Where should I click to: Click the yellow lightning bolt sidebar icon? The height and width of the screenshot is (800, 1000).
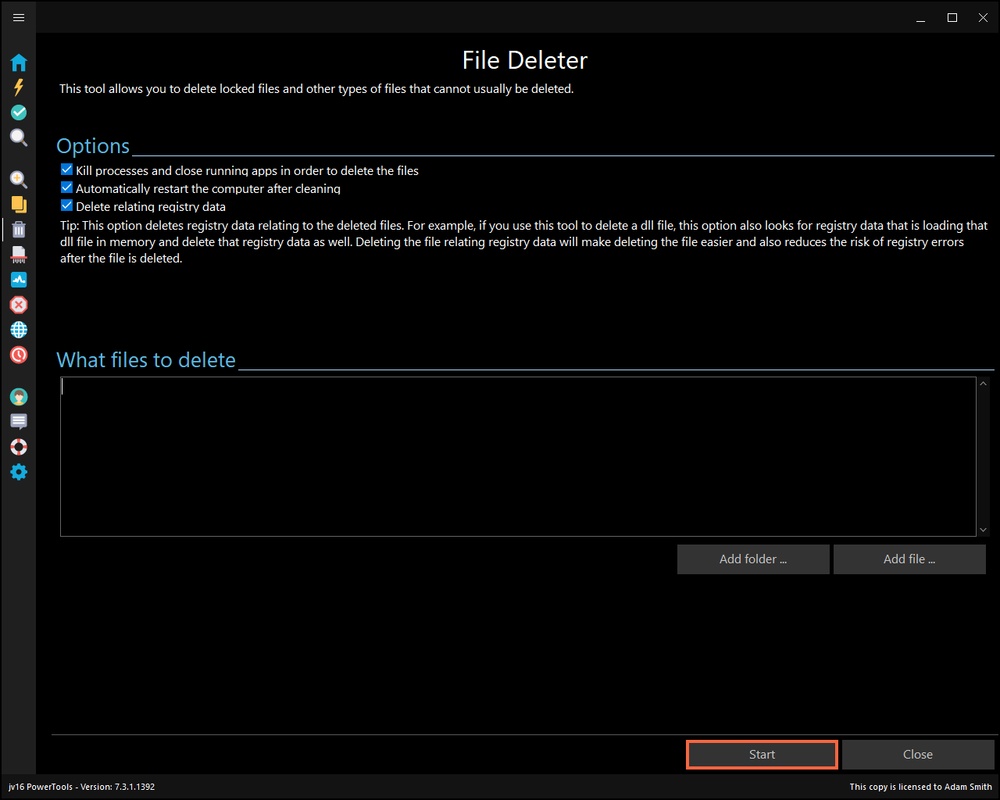pos(18,87)
